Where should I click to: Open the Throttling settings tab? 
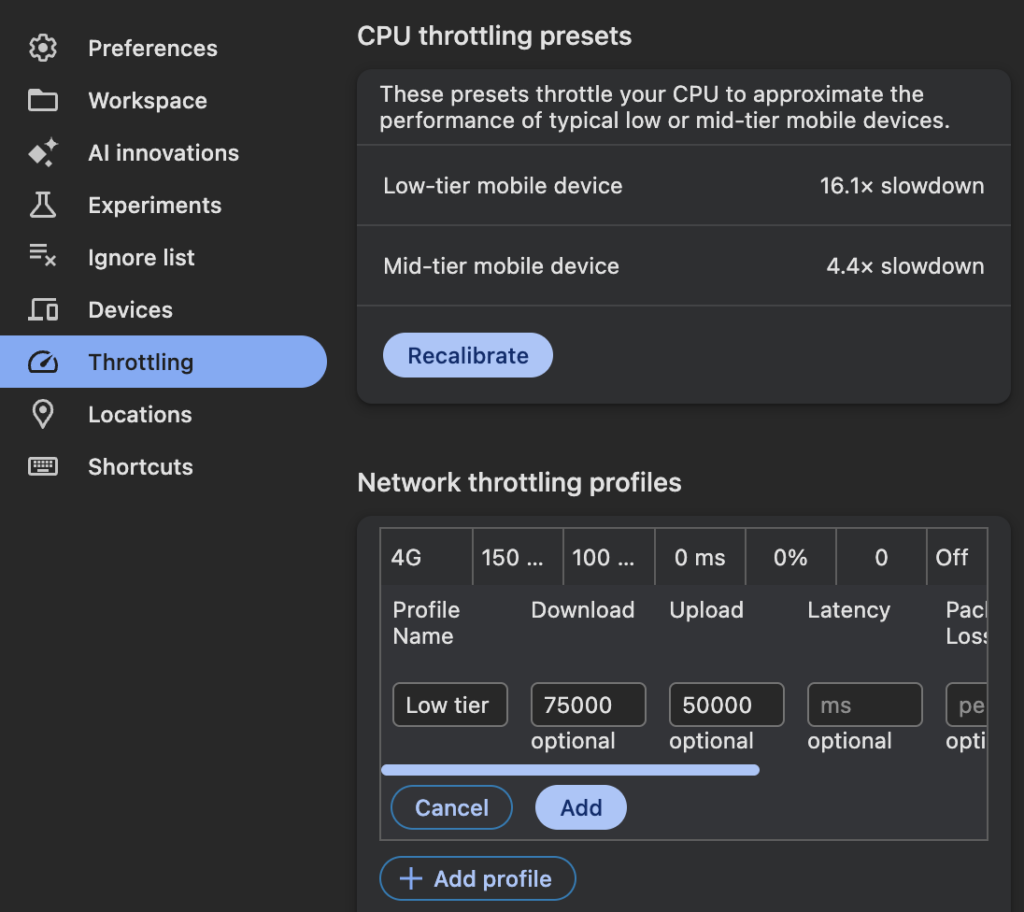coord(140,362)
